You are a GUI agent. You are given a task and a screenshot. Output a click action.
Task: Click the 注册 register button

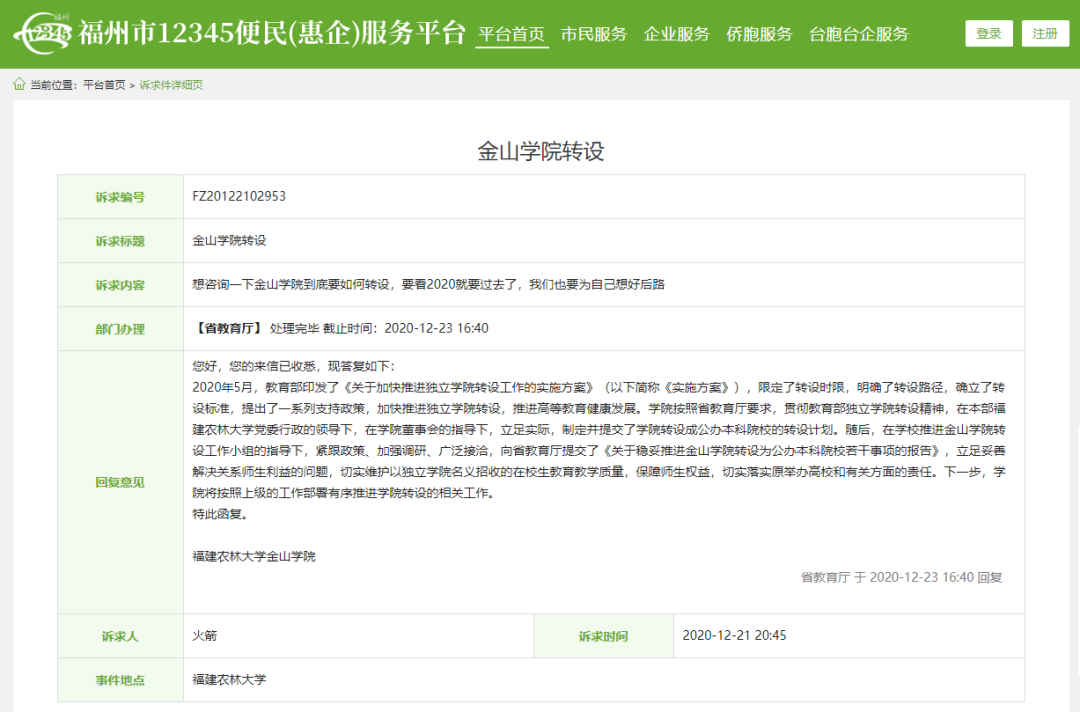(1044, 31)
